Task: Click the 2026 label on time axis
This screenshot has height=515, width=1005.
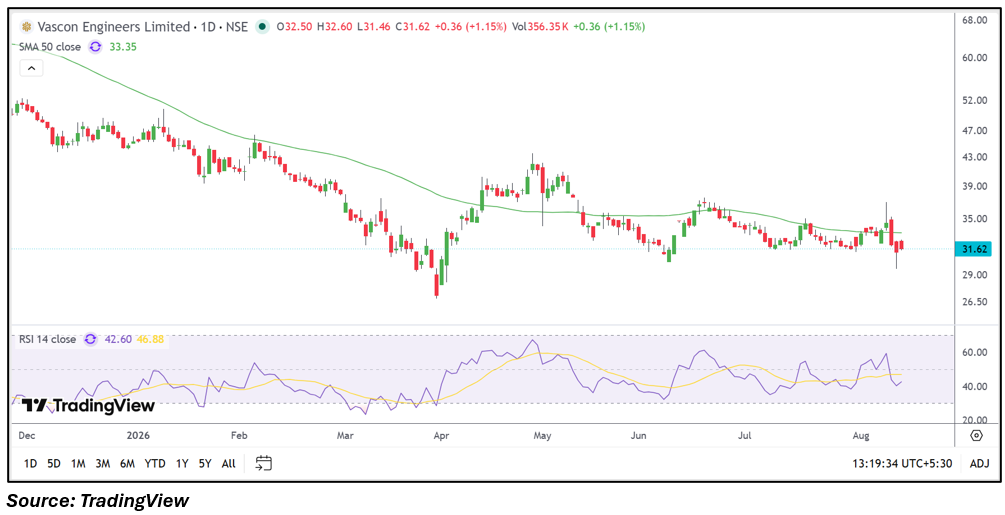Action: click(138, 436)
